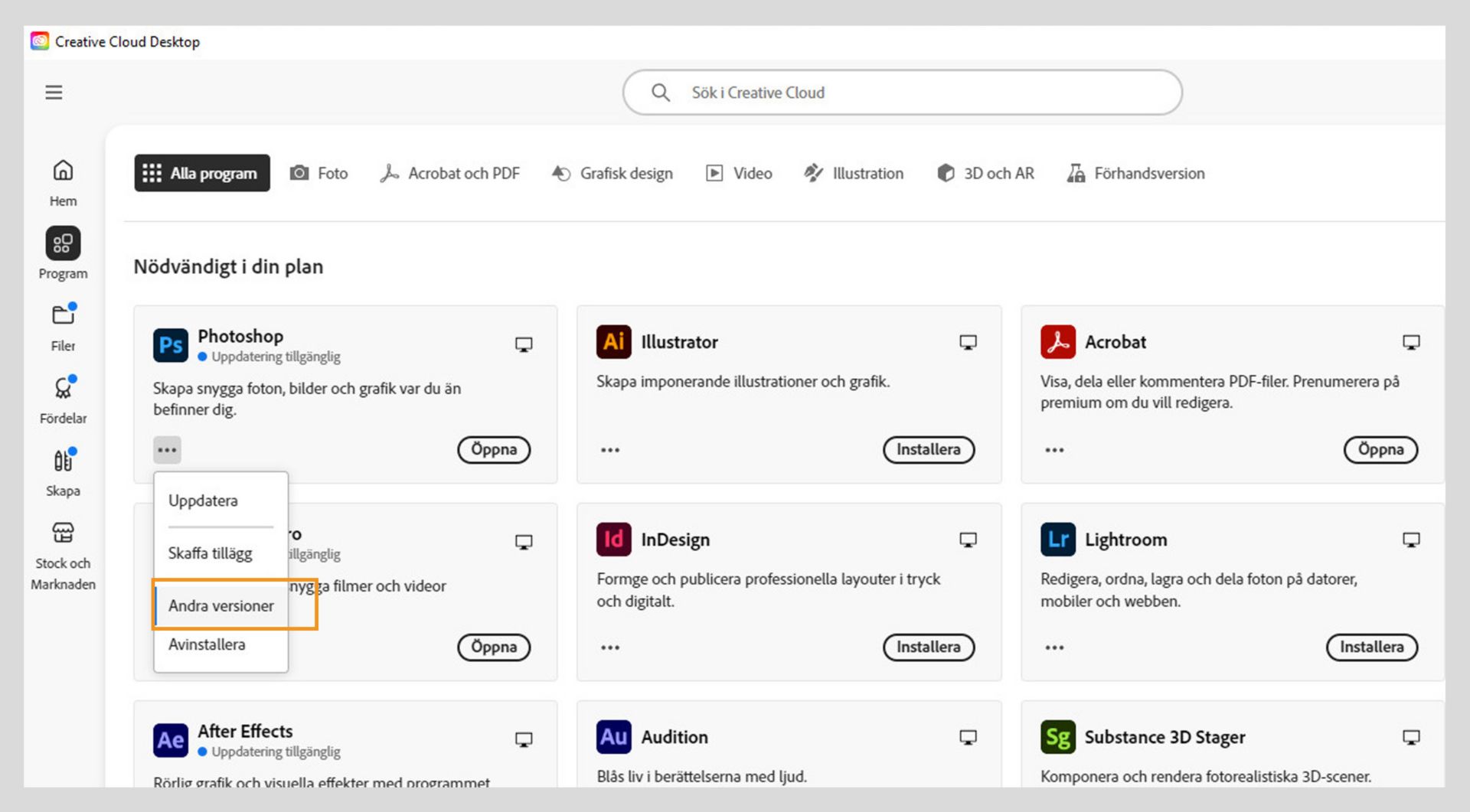Choose Andra versioner from the menu
The image size is (1470, 812).
pyautogui.click(x=220, y=605)
